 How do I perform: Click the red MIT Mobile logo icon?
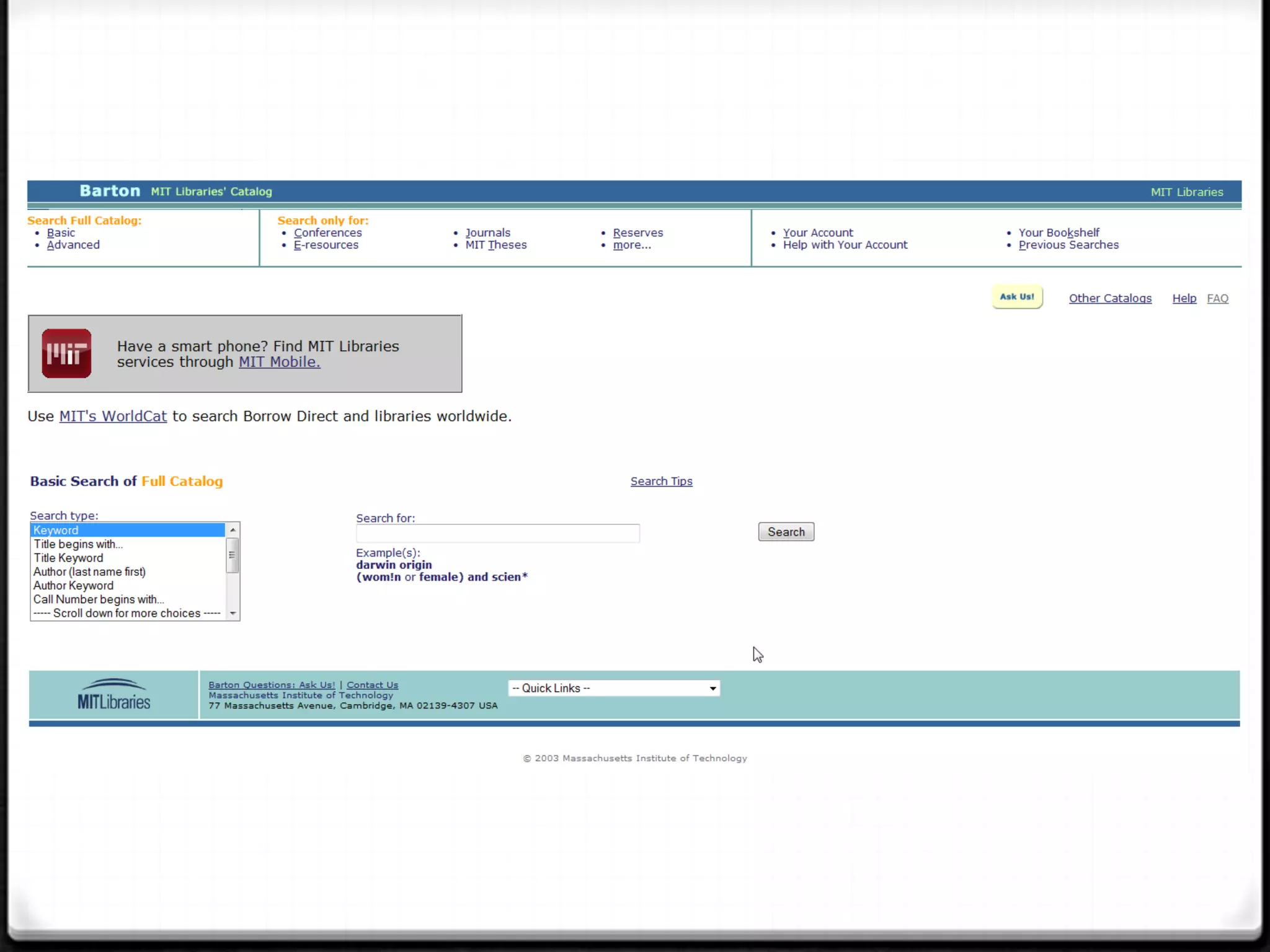click(66, 353)
